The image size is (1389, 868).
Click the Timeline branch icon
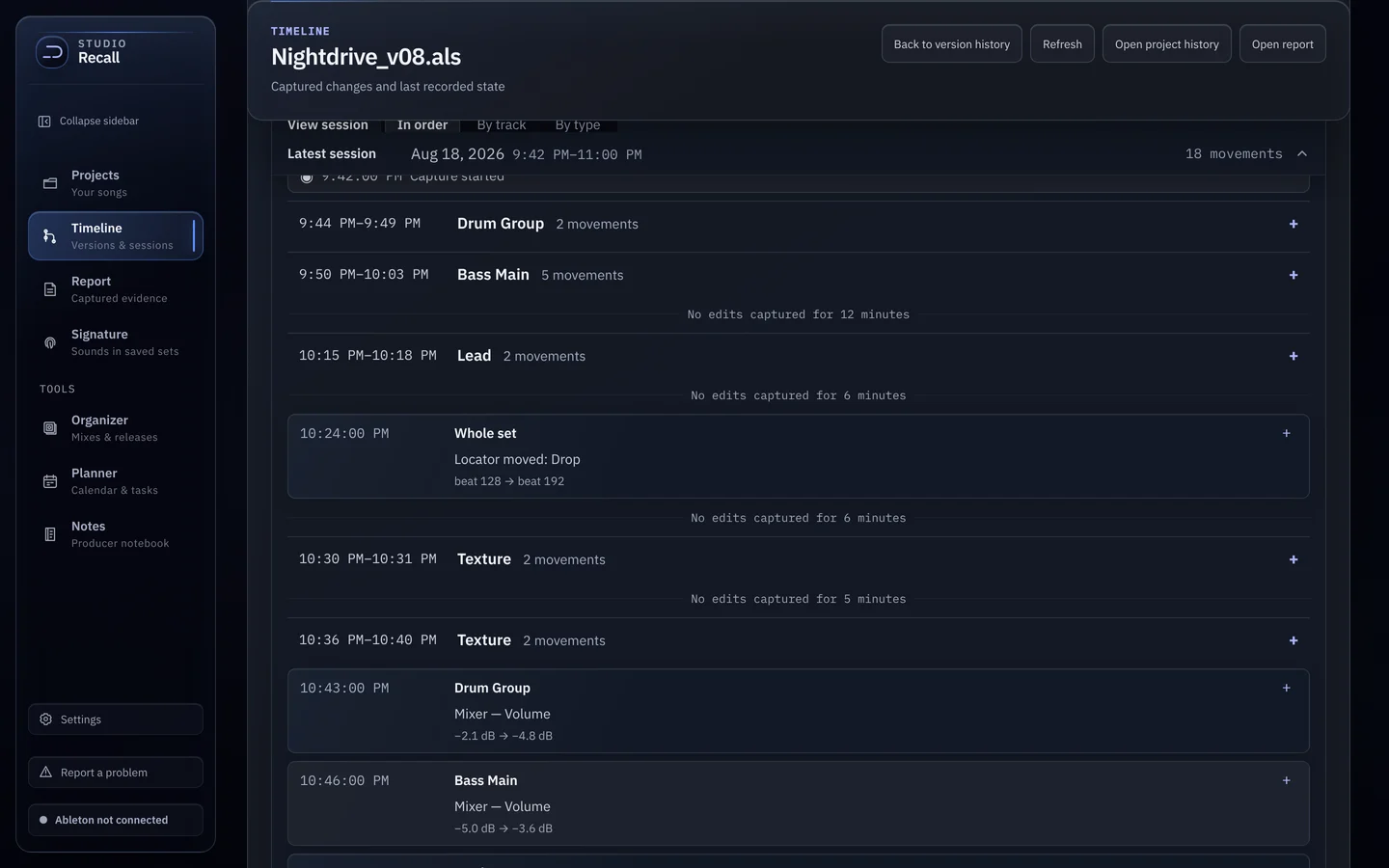point(50,236)
